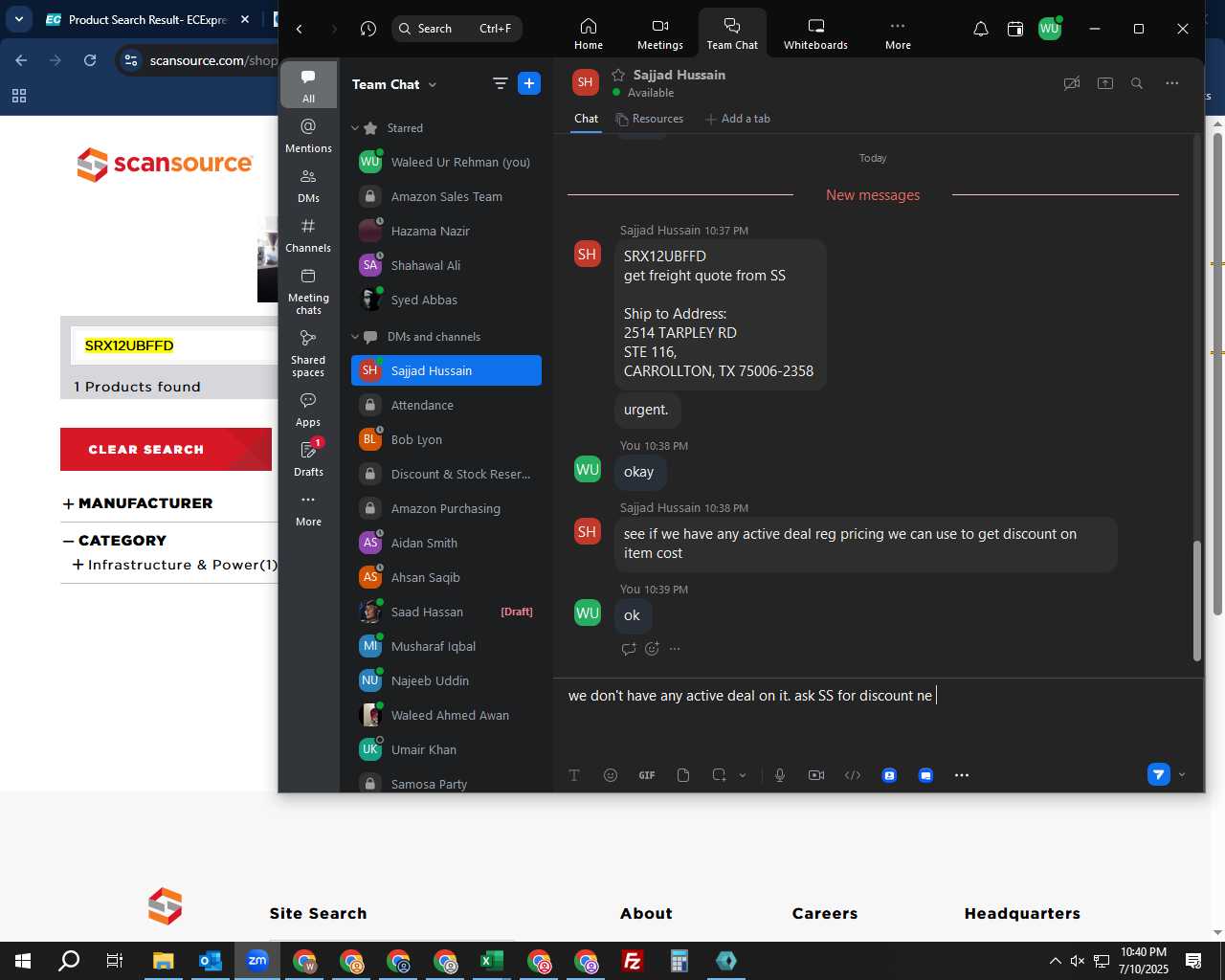Viewport: 1225px width, 980px height.
Task: Open chat list filter icon
Action: pos(500,83)
